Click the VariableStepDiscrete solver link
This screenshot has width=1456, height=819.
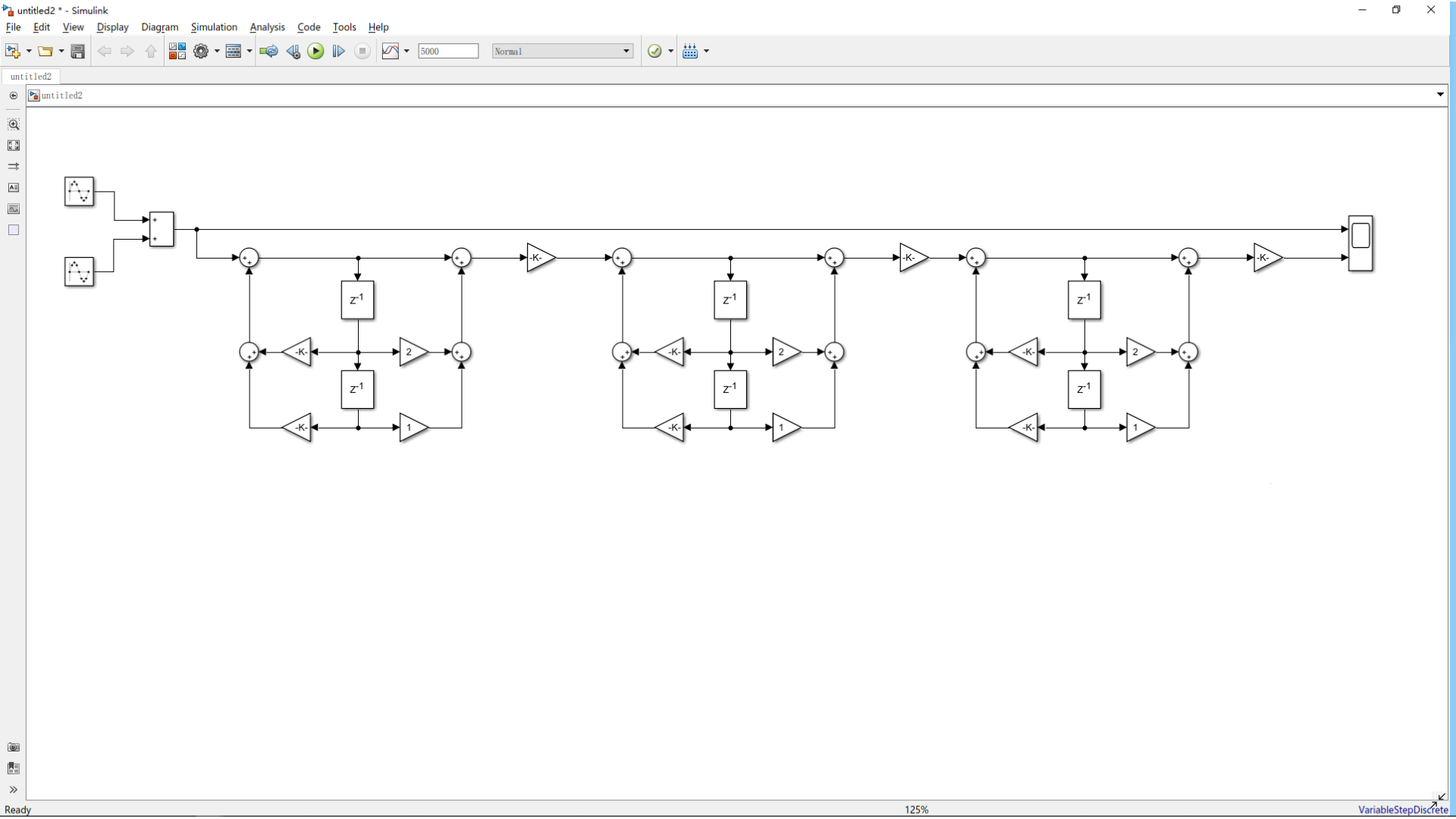point(1401,809)
